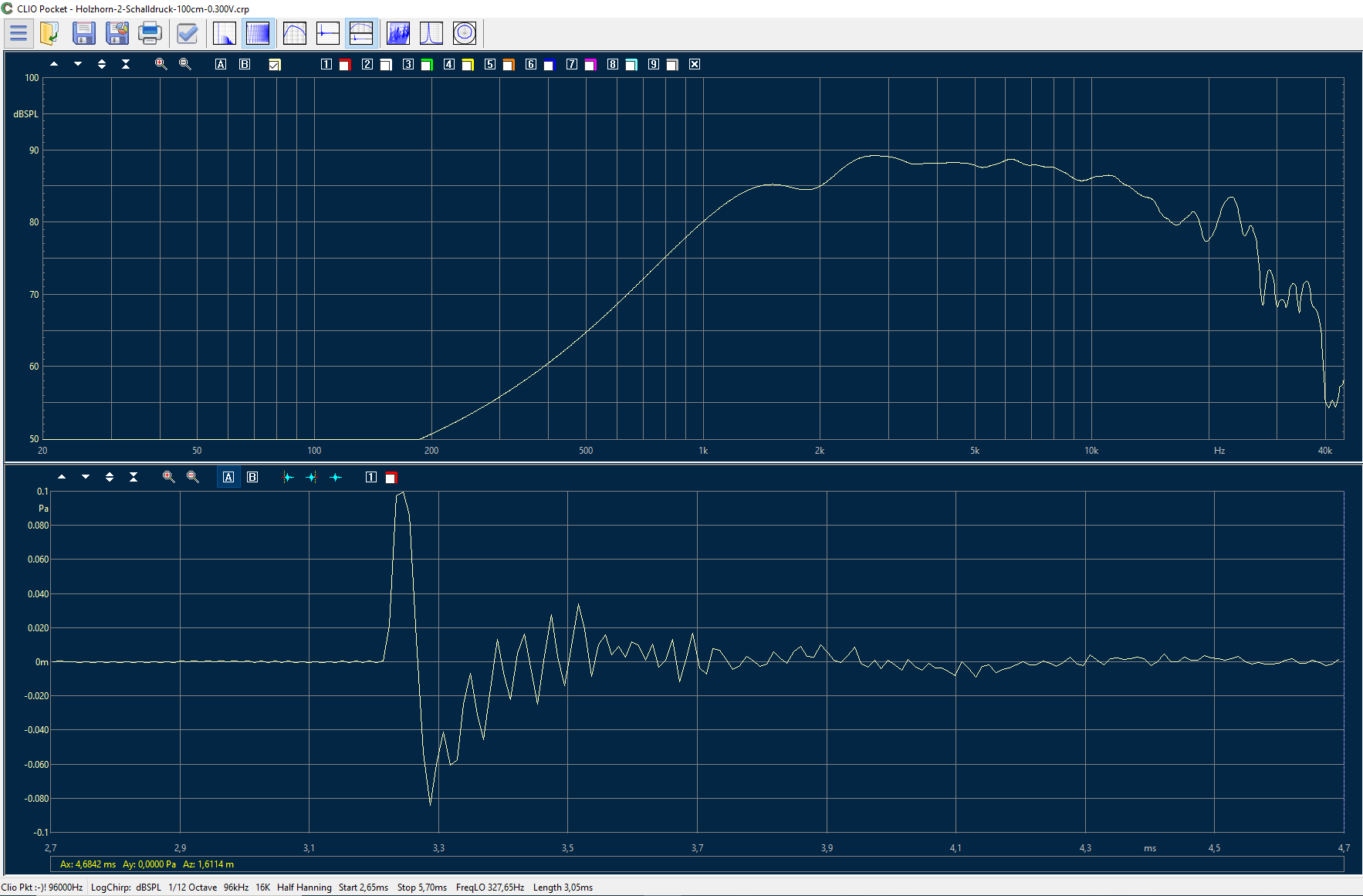The height and width of the screenshot is (896, 1363).
Task: Open the Thiele-Small impedance peak icon
Action: coord(431,33)
